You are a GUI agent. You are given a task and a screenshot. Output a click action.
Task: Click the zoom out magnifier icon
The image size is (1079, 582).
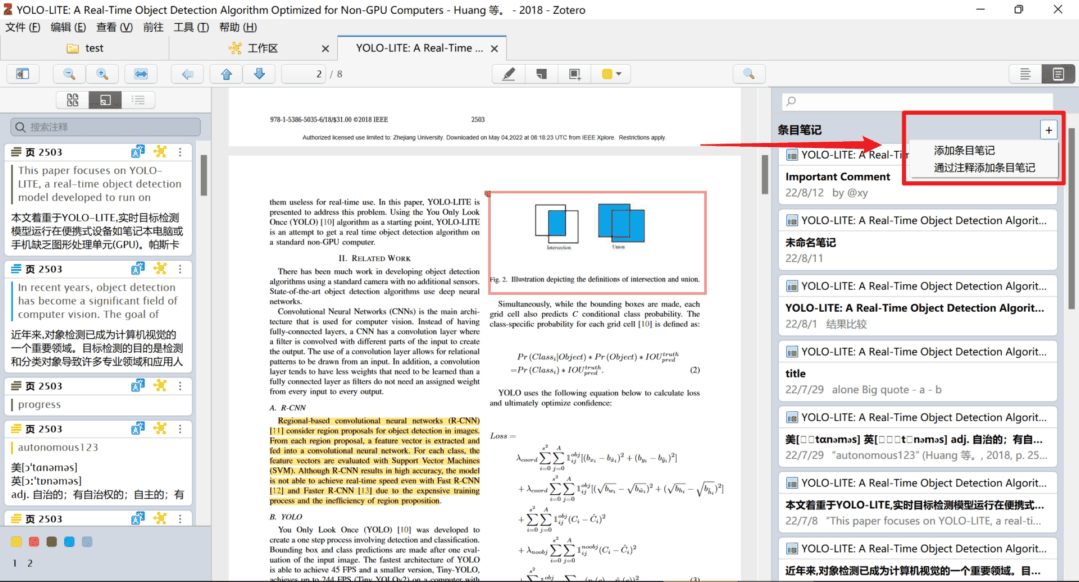[x=69, y=74]
